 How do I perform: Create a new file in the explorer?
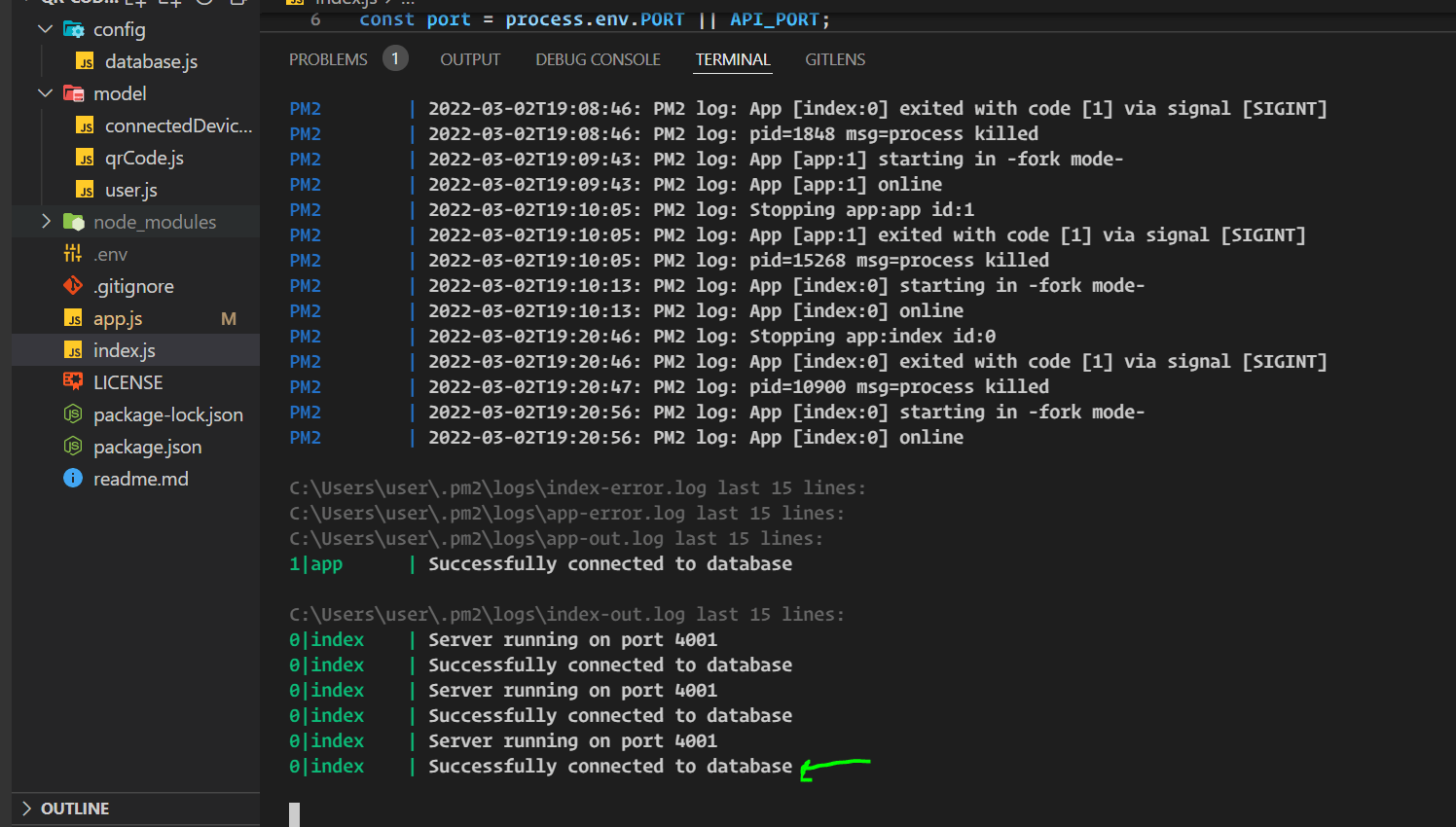tap(134, 5)
